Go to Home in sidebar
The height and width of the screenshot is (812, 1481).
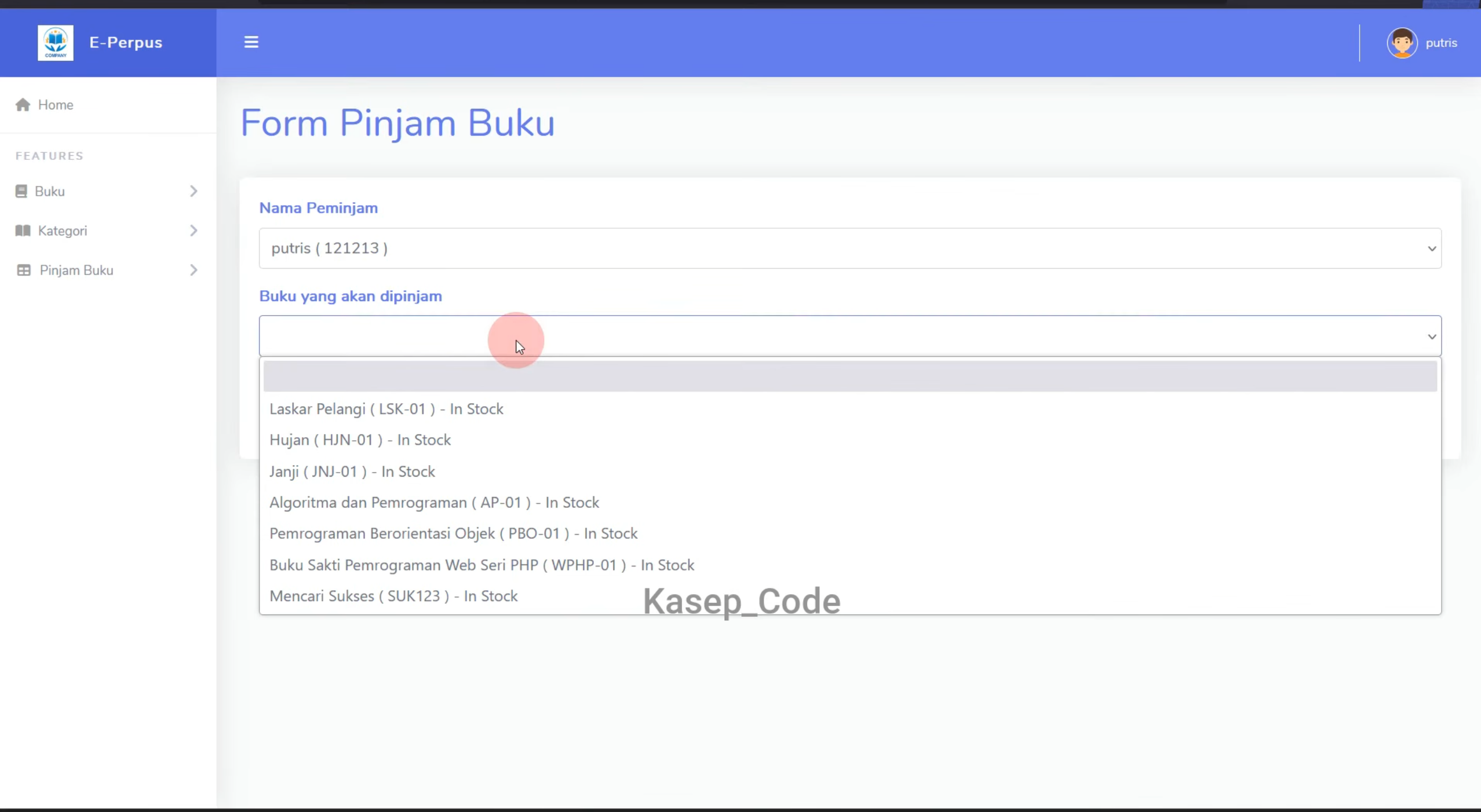click(x=56, y=105)
